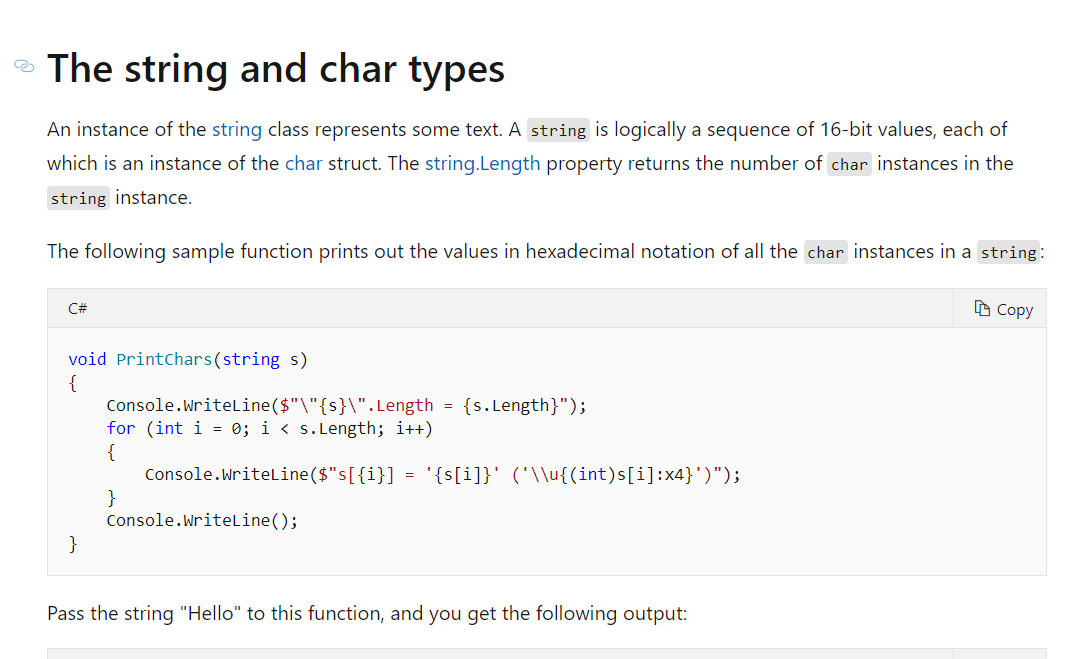Click the anchor link icon beside the heading
Image resolution: width=1080 pixels, height=659 pixels.
24,66
